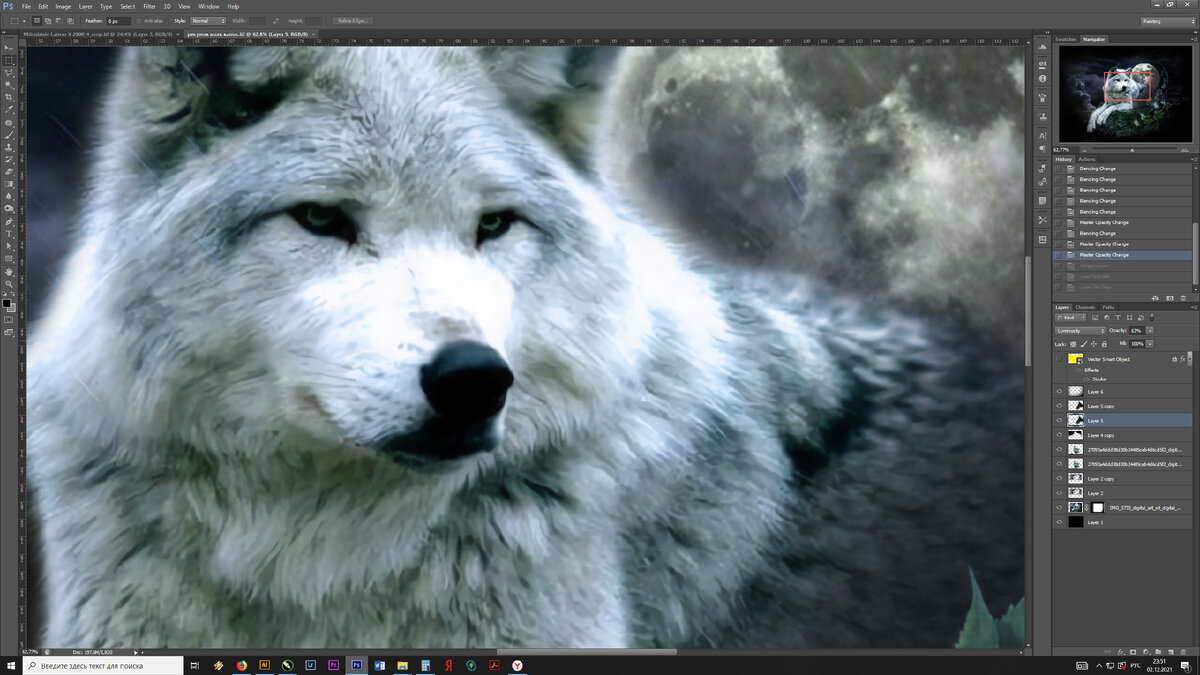Toggle visibility of Layer 5

(1059, 421)
